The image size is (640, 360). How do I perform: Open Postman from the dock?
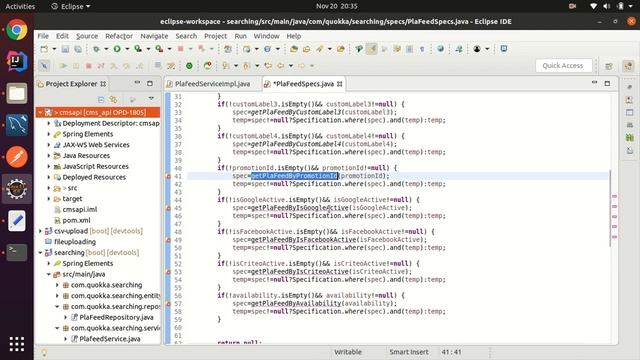point(17,157)
